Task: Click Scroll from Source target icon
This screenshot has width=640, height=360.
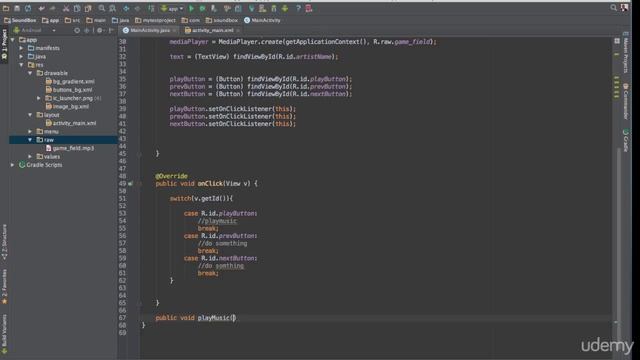Action: pos(77,30)
